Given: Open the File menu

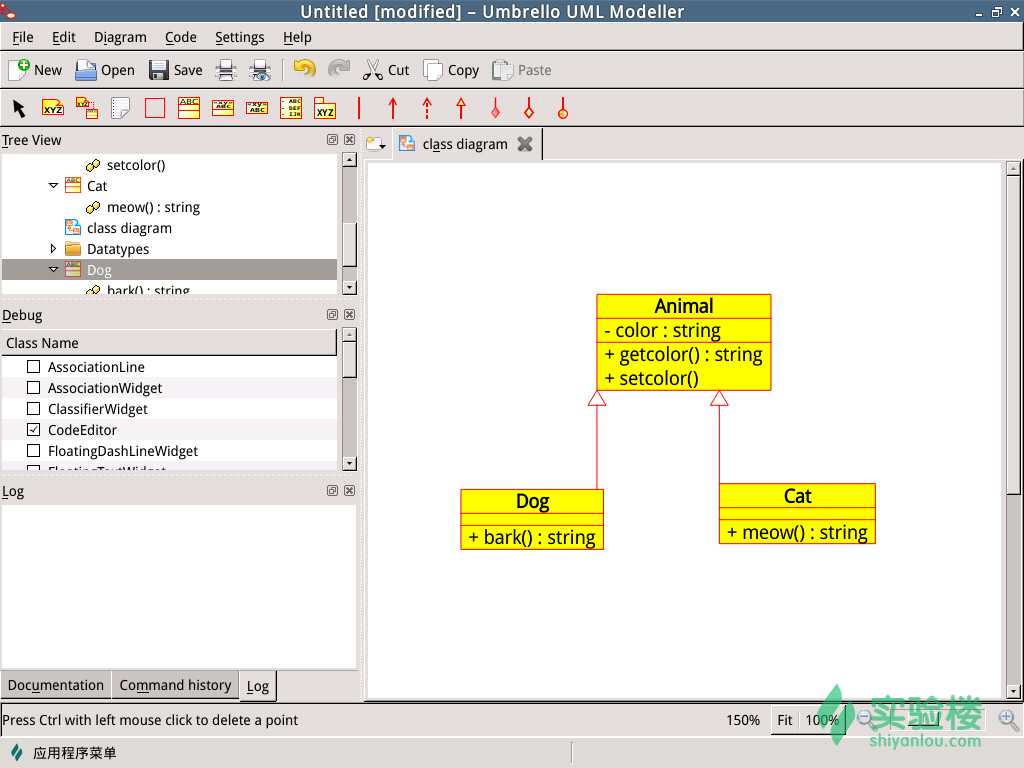Looking at the screenshot, I should point(23,37).
